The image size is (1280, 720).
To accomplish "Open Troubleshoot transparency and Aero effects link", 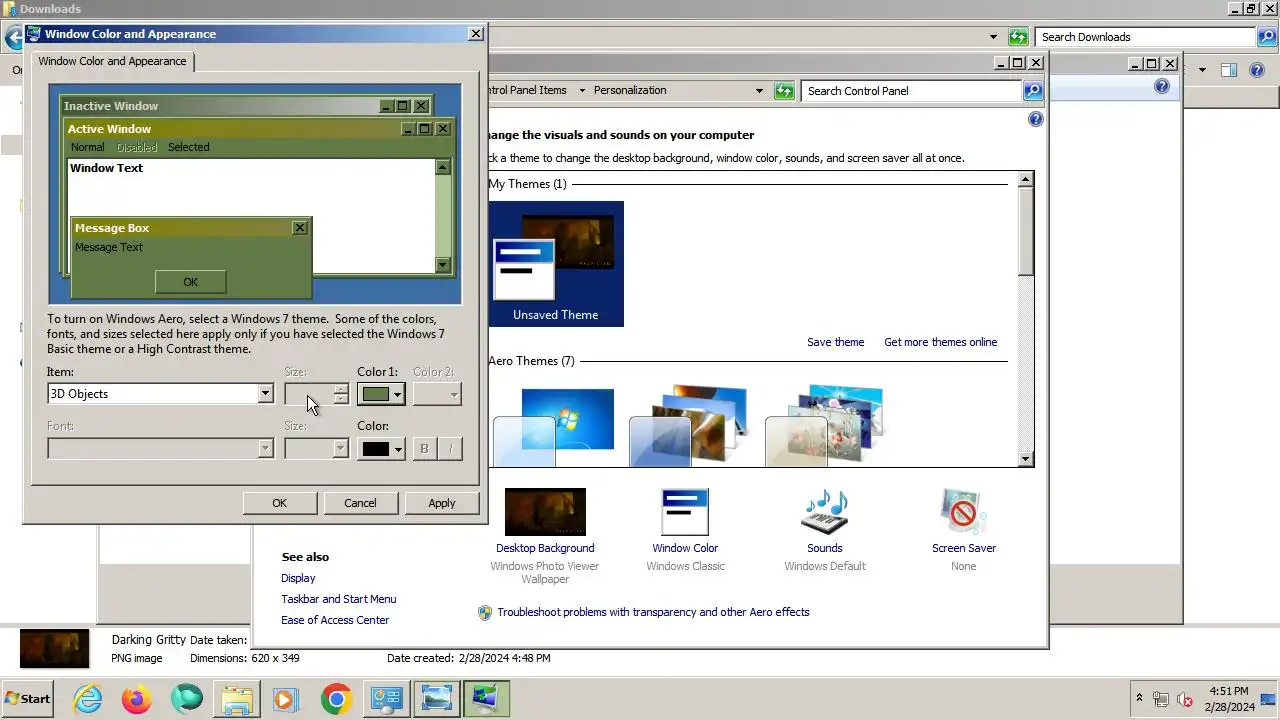I will [653, 612].
